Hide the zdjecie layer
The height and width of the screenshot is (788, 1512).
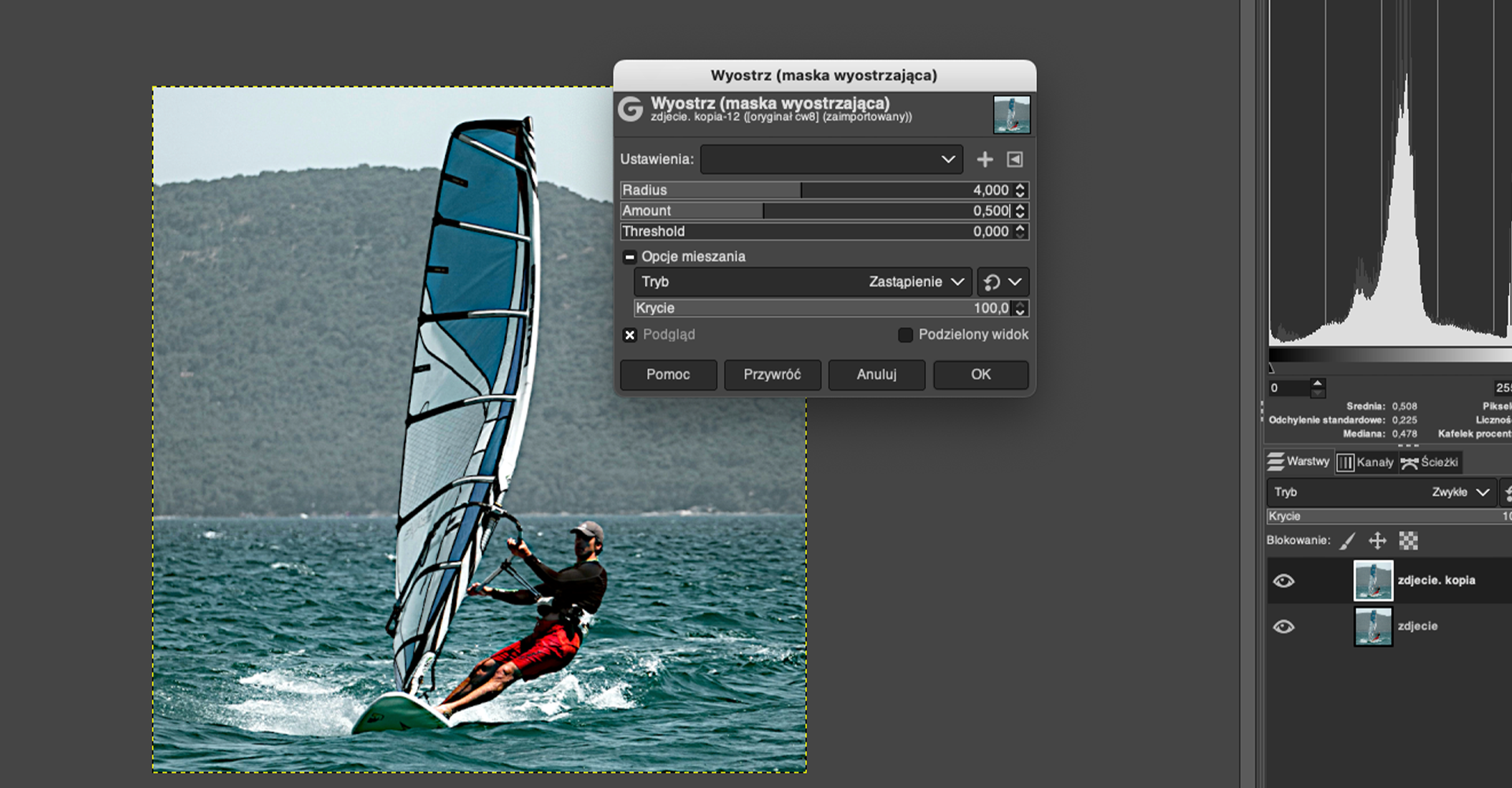click(x=1284, y=626)
